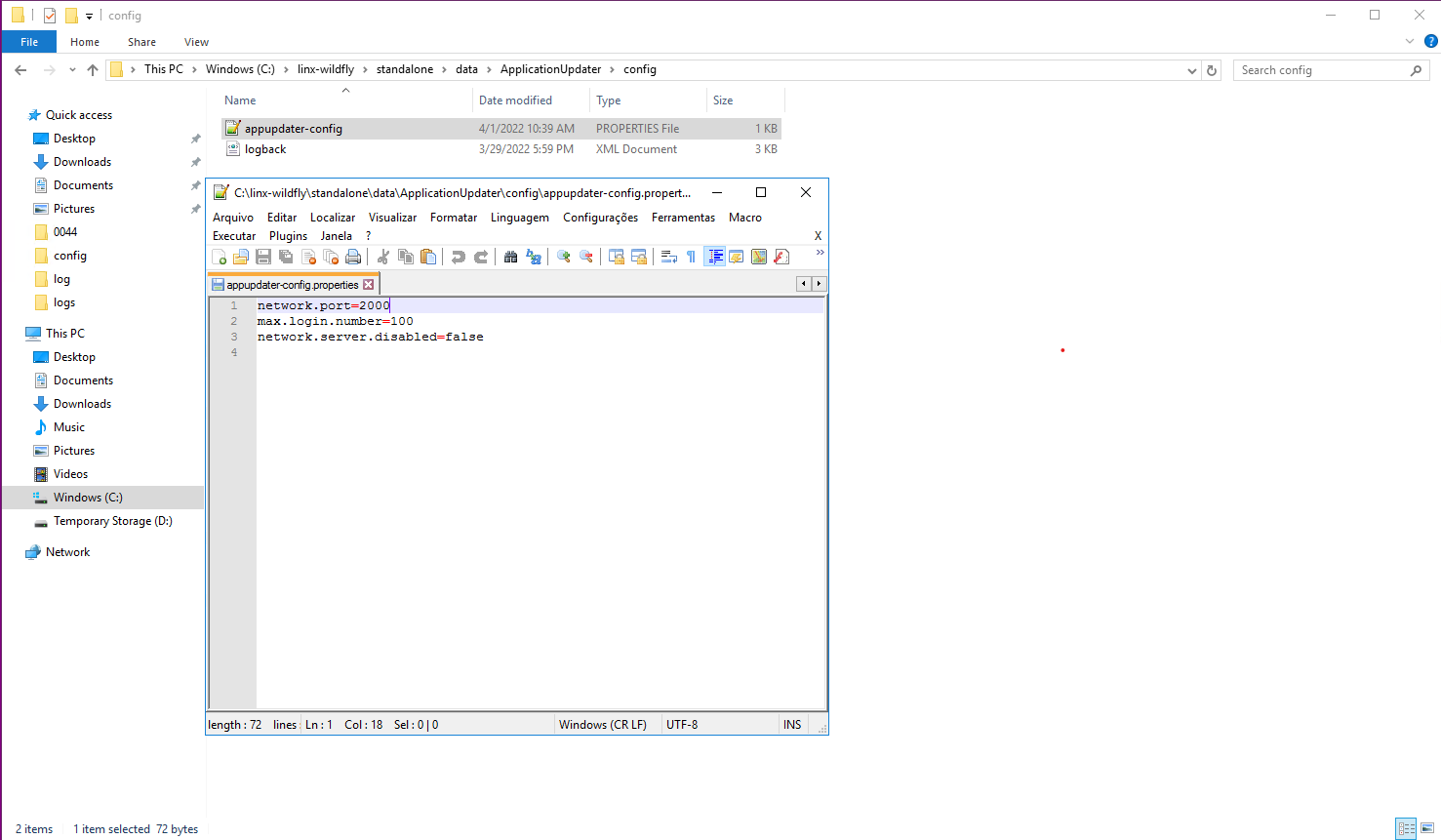Switch Explorer to large icons view
The height and width of the screenshot is (840, 1441).
[x=1426, y=828]
